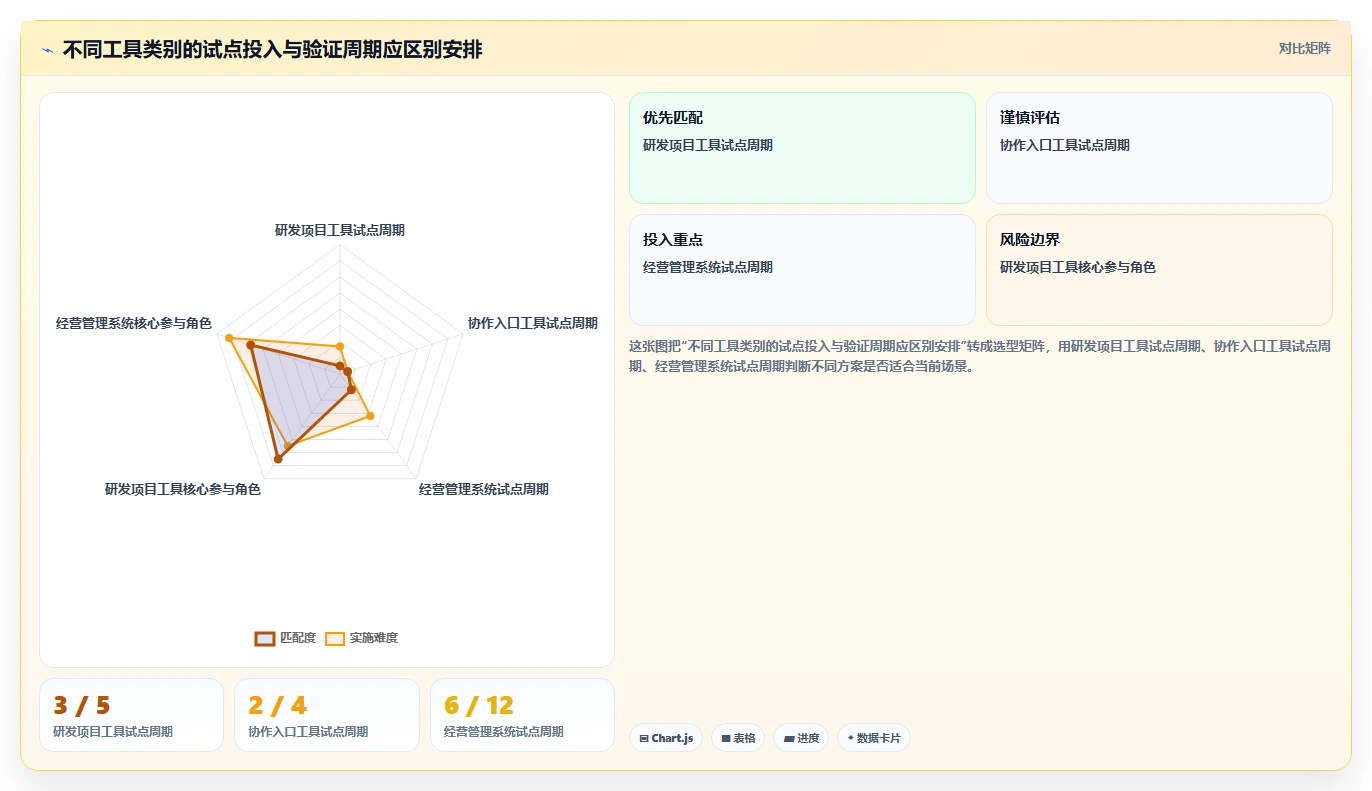This screenshot has width=1372, height=791.
Task: Click the 数据卡片 sparkle icon
Action: [850, 738]
